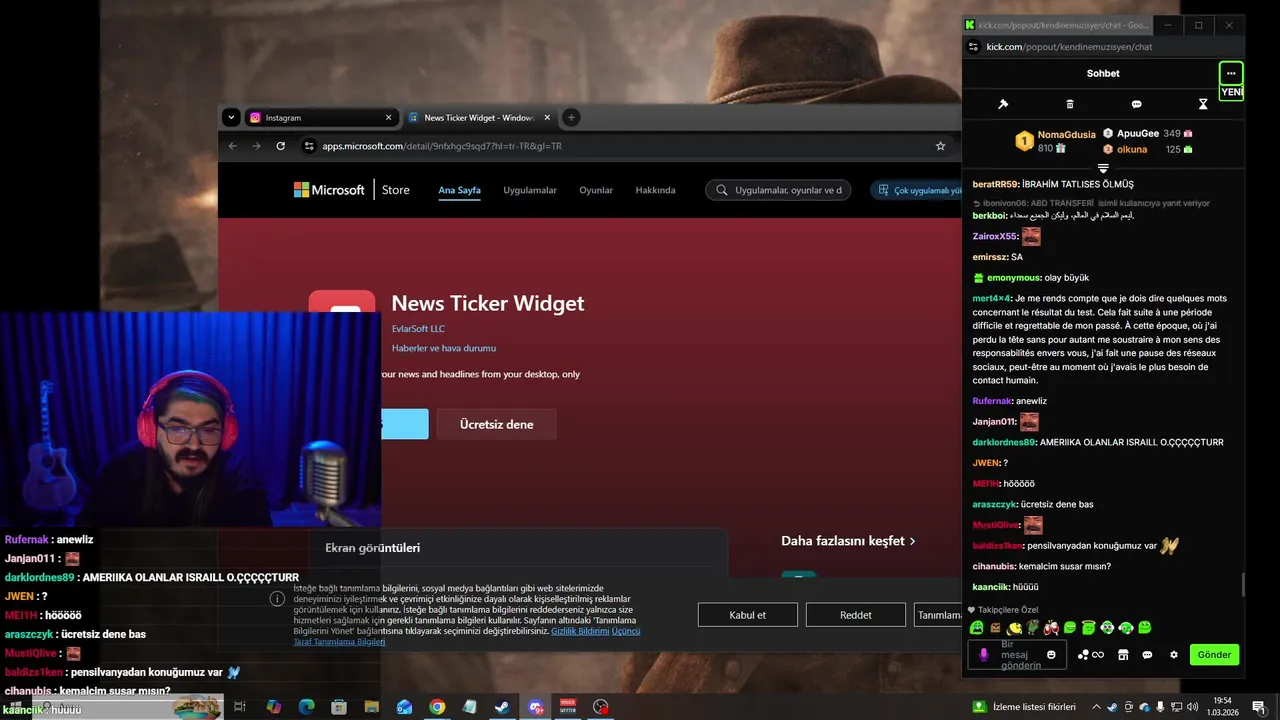This screenshot has height=720, width=1280.
Task: Select the green angel halo emote
Action: coord(1088,628)
